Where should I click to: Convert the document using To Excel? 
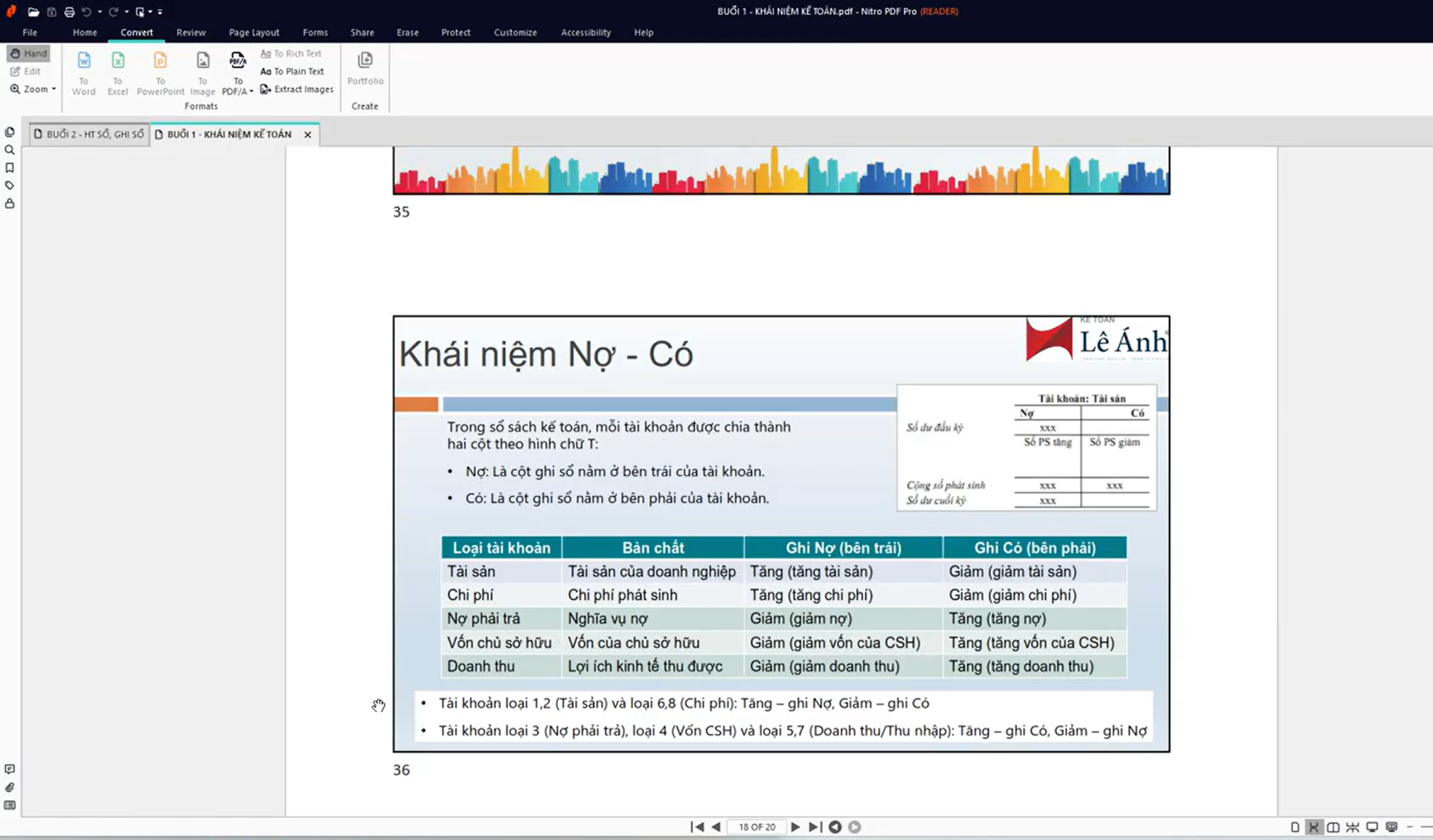click(117, 73)
